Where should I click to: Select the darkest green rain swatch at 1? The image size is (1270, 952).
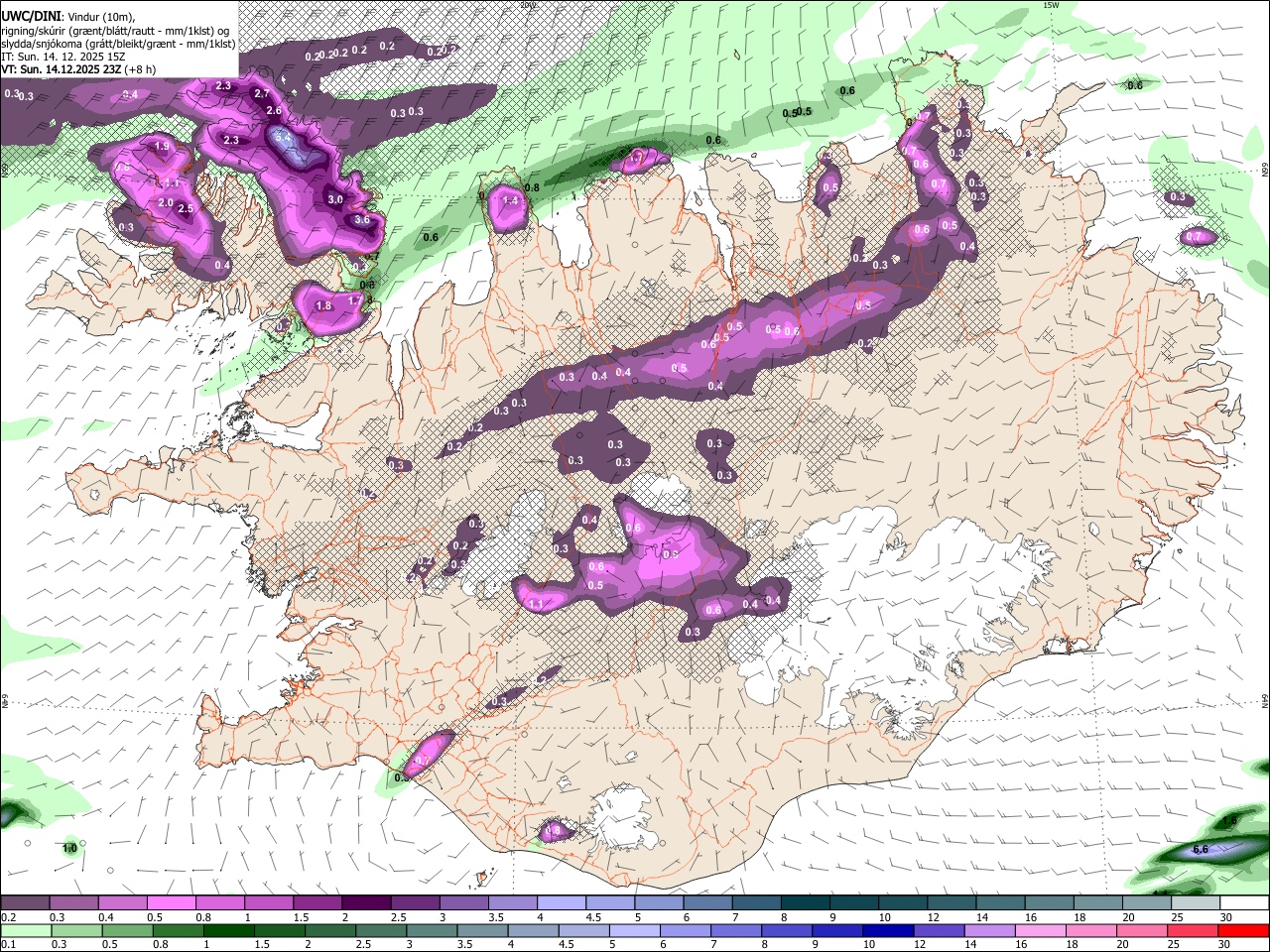click(228, 930)
